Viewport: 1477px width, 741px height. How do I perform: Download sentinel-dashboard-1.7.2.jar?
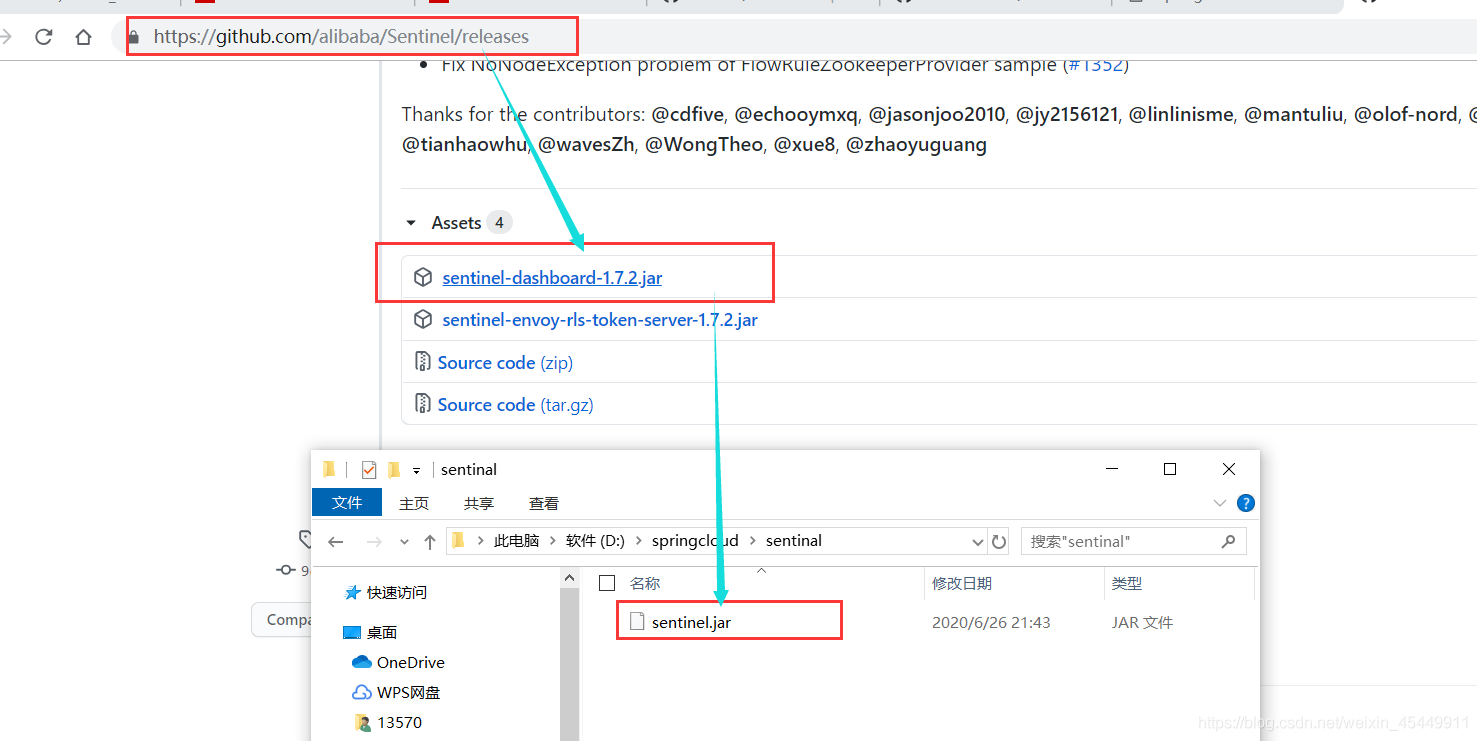552,278
